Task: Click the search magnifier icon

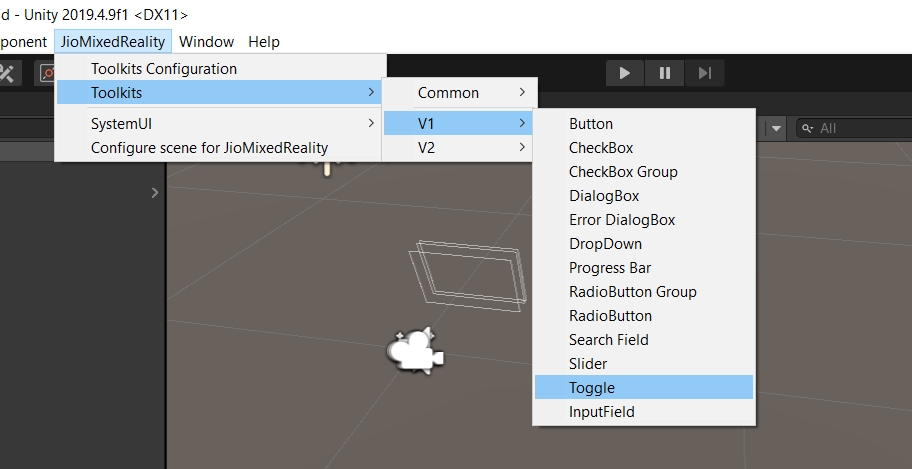Action: click(x=806, y=128)
